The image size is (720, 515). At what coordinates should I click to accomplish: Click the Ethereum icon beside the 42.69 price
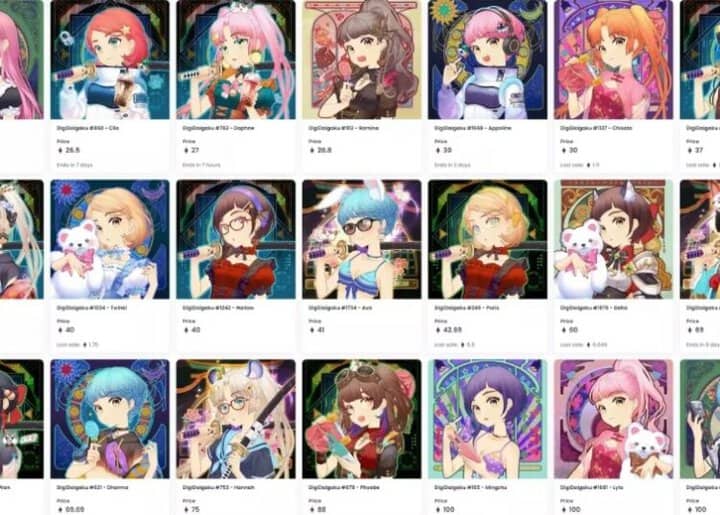point(437,330)
